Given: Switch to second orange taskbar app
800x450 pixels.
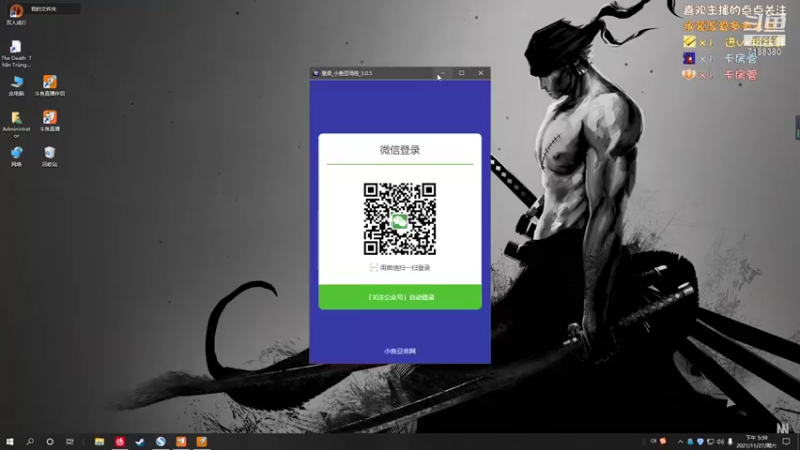Looking at the screenshot, I should coord(202,441).
